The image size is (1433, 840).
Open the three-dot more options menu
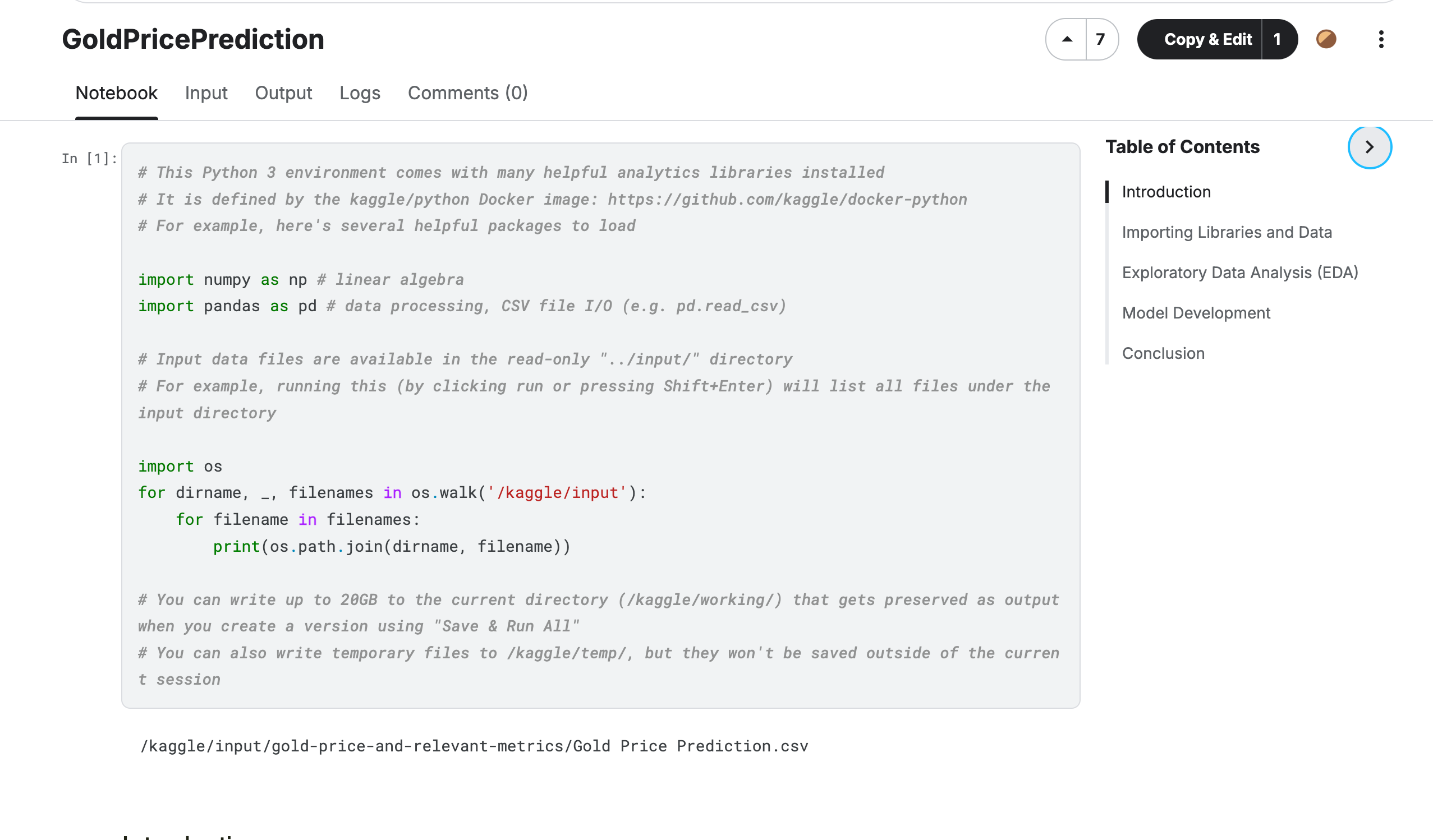point(1381,39)
